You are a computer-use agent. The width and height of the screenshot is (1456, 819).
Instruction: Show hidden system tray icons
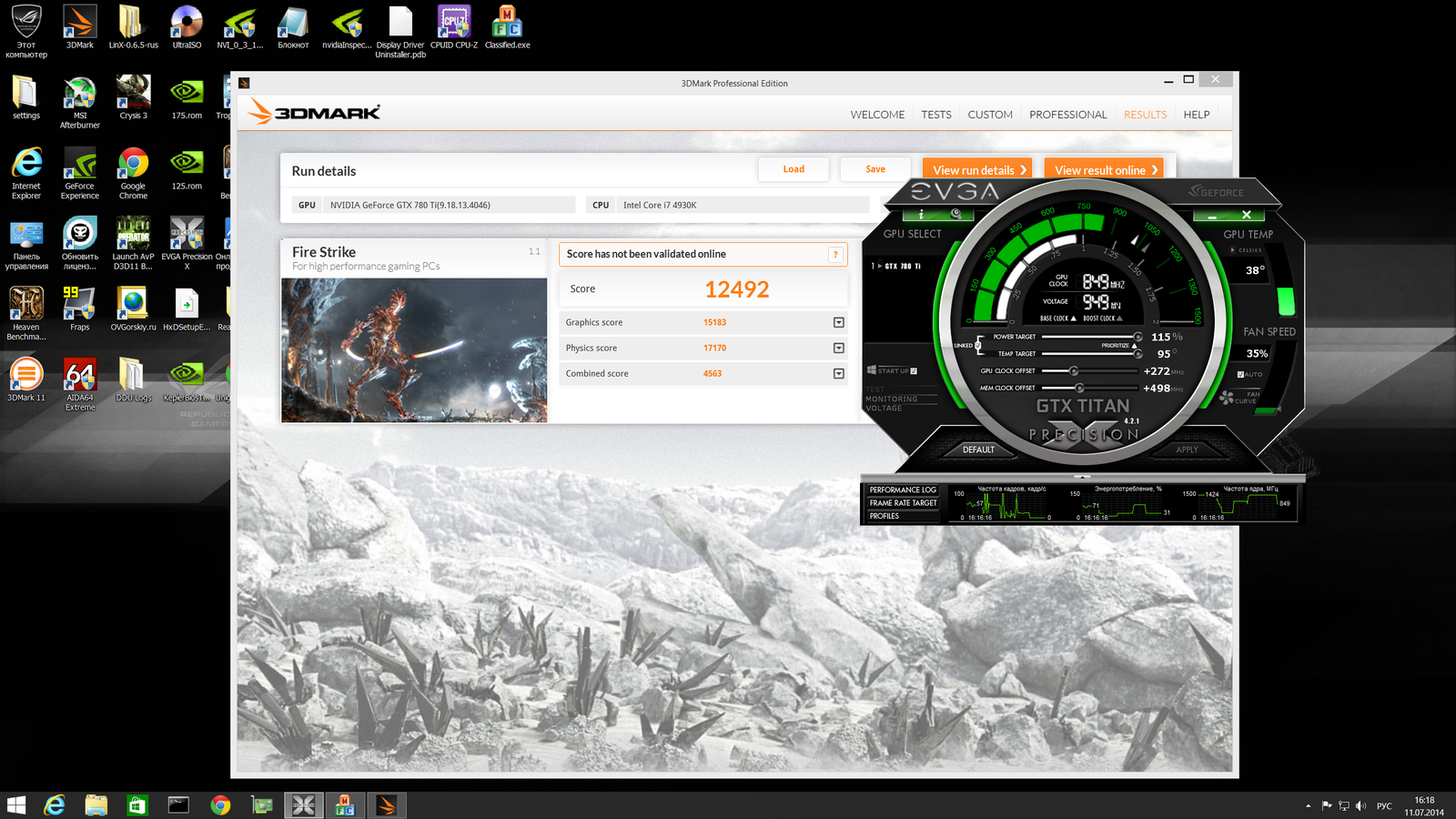[1309, 805]
